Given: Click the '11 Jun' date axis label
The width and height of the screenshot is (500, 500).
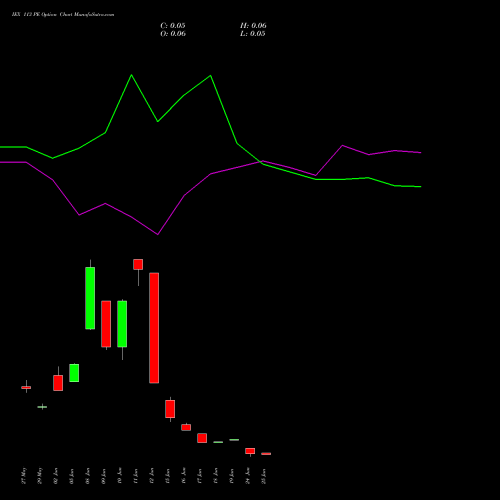Looking at the screenshot, I should 136,476.
